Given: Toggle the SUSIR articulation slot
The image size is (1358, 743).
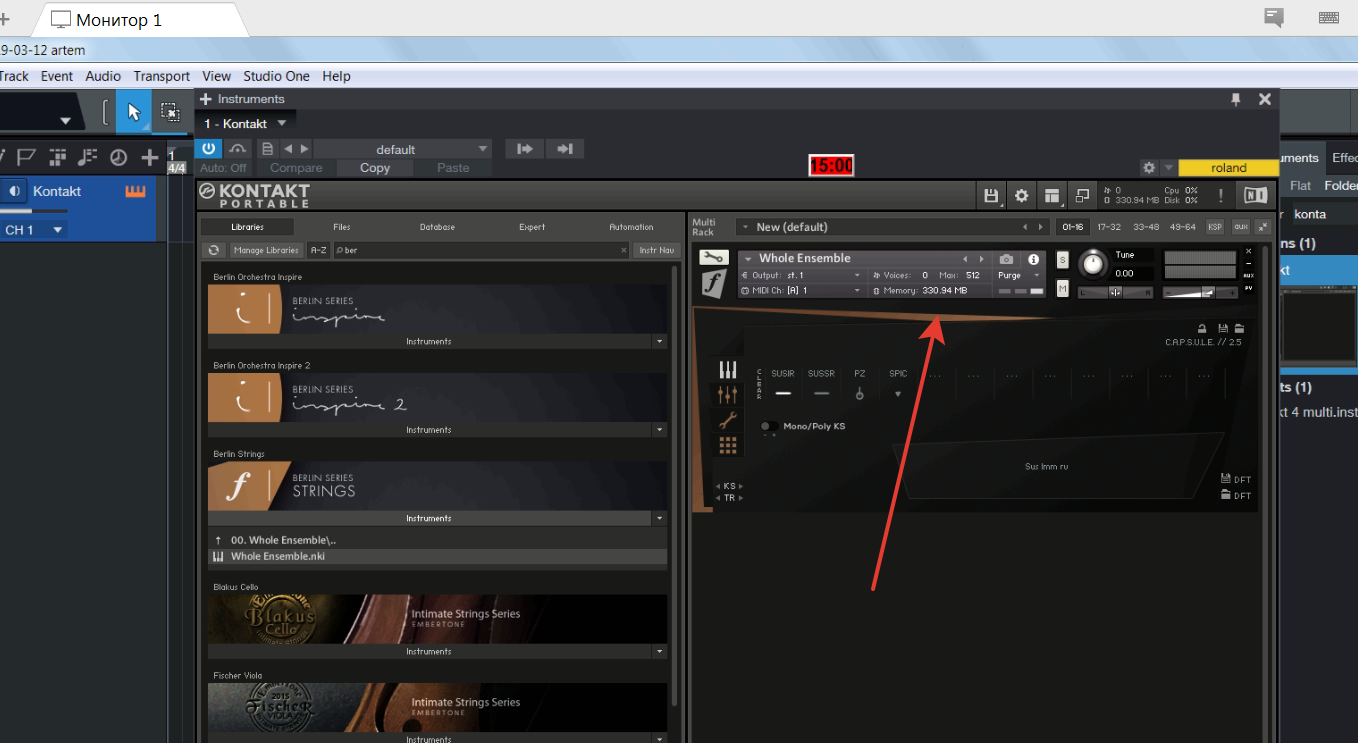Looking at the screenshot, I should pos(783,393).
